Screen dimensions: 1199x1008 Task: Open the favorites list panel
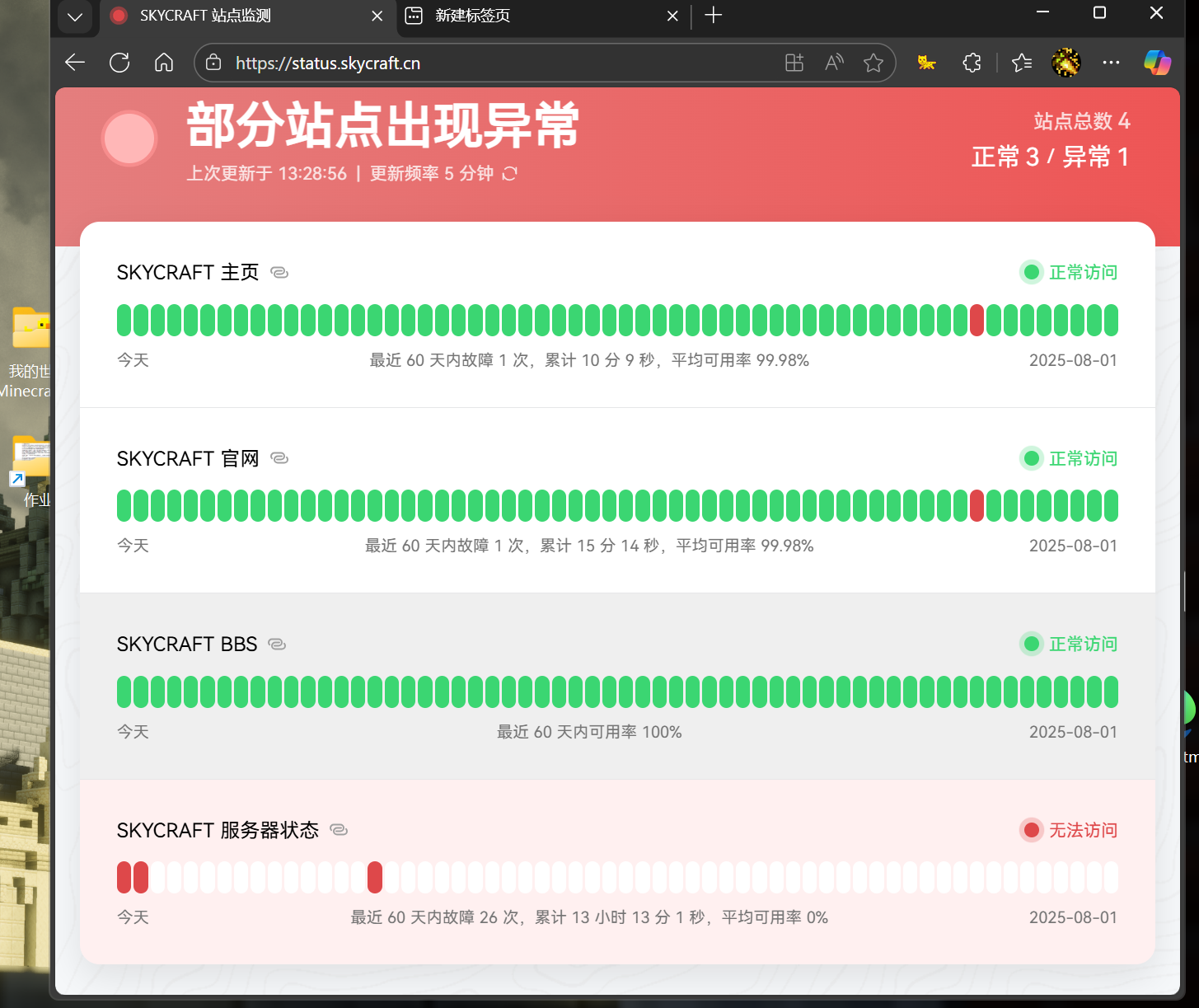pyautogui.click(x=1022, y=63)
